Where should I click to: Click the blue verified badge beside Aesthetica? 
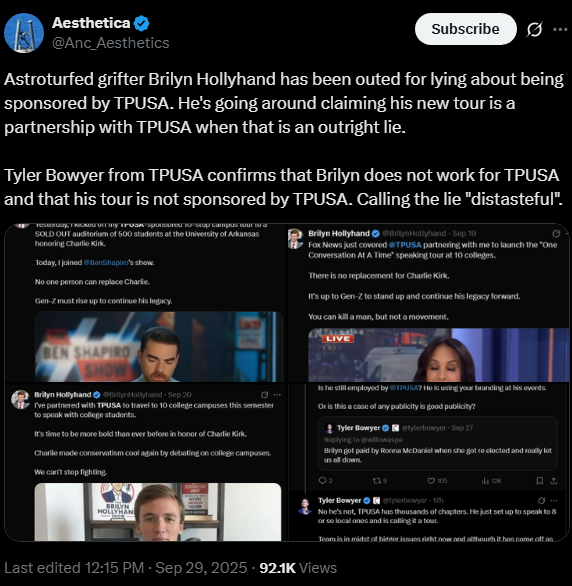coord(142,24)
